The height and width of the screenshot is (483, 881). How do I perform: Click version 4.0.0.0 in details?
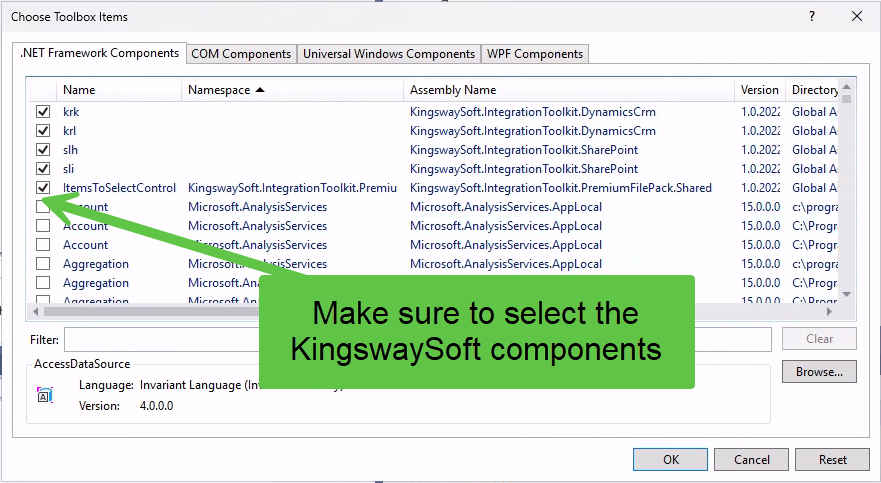pos(156,405)
